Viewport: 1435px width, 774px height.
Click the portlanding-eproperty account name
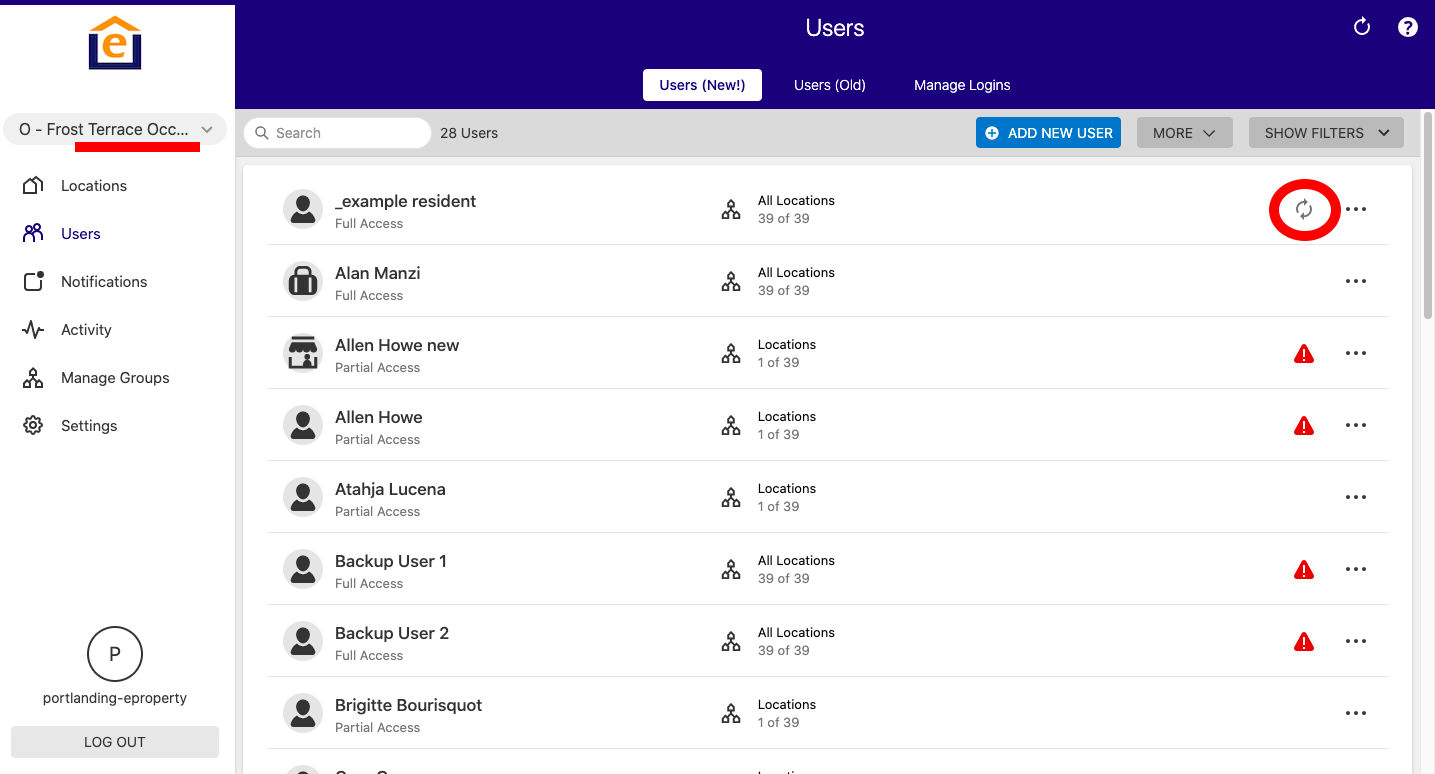coord(115,698)
